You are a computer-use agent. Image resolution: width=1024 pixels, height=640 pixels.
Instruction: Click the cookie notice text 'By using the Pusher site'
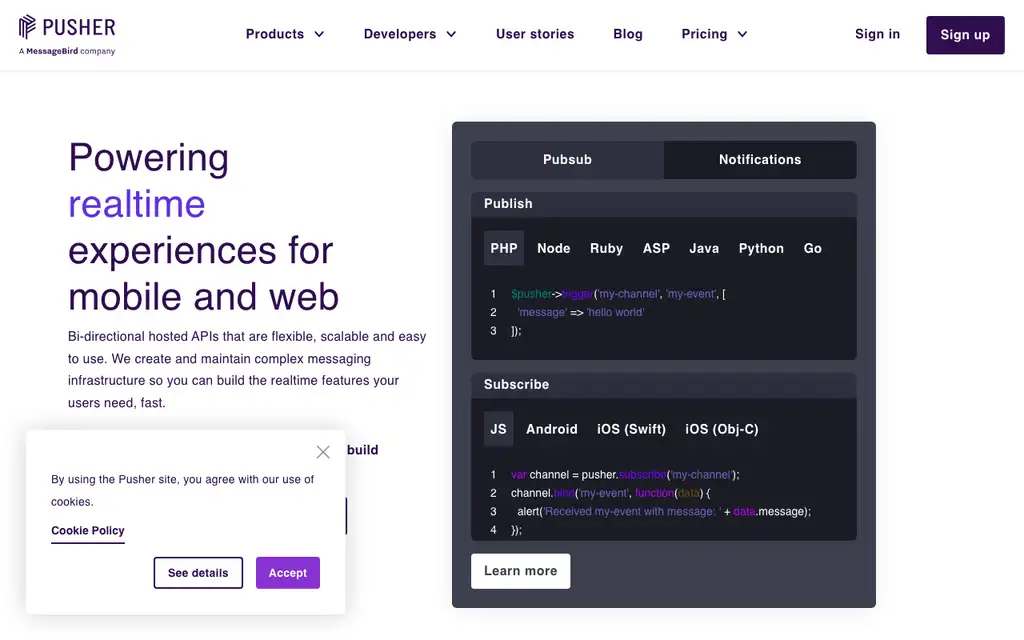click(182, 490)
